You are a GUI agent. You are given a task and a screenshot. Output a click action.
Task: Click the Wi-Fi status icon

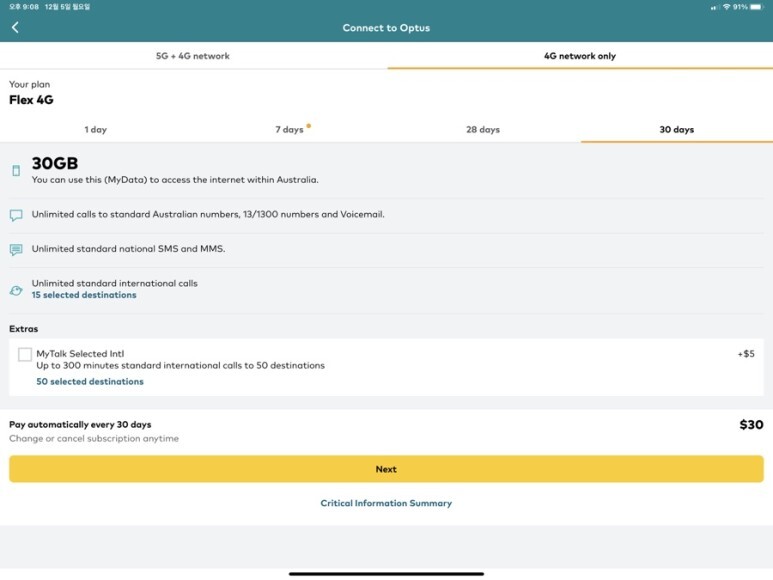tap(726, 7)
